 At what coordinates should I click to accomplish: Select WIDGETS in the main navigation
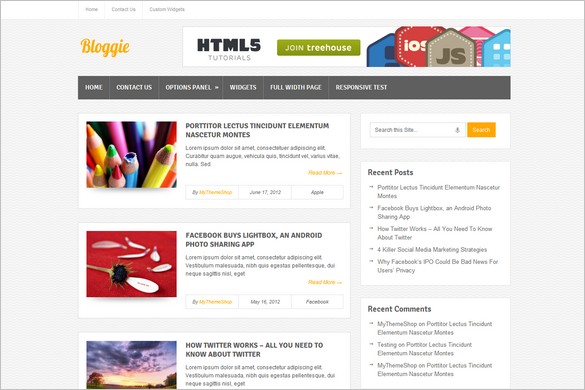click(x=243, y=87)
